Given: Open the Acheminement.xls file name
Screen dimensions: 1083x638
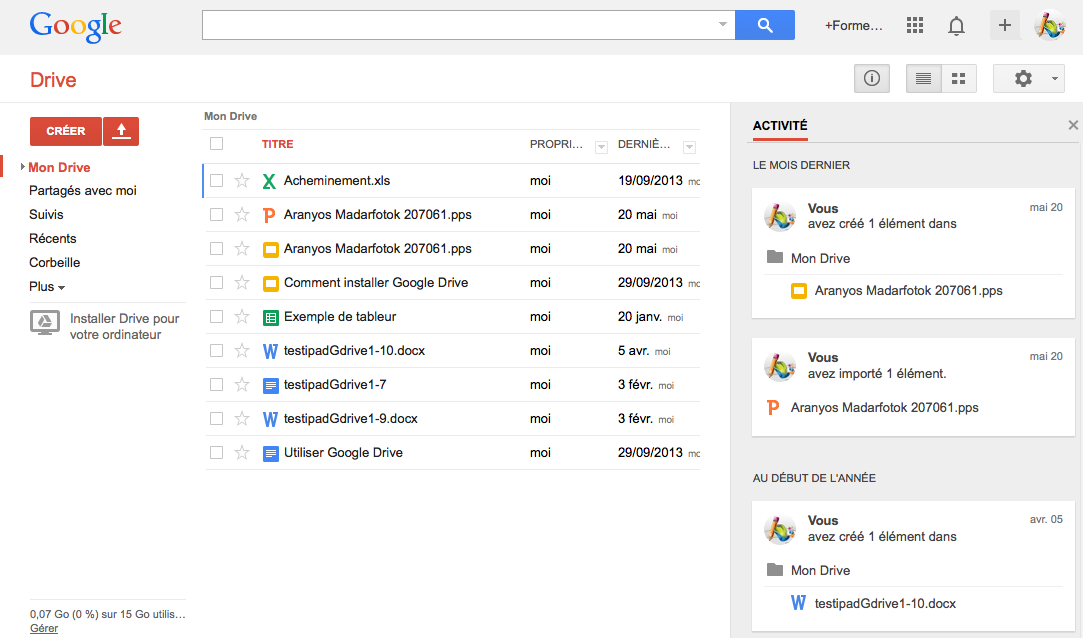Looking at the screenshot, I should [x=337, y=181].
